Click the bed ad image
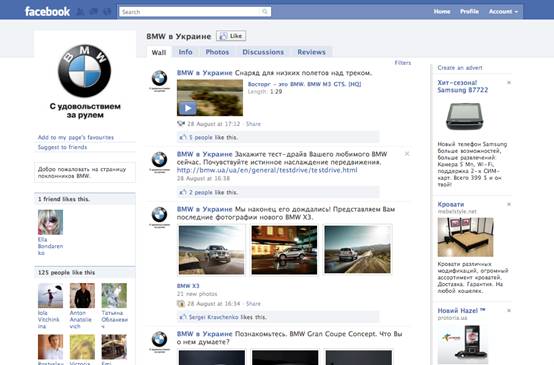Screen dimensions: 554x365 pos(465,237)
